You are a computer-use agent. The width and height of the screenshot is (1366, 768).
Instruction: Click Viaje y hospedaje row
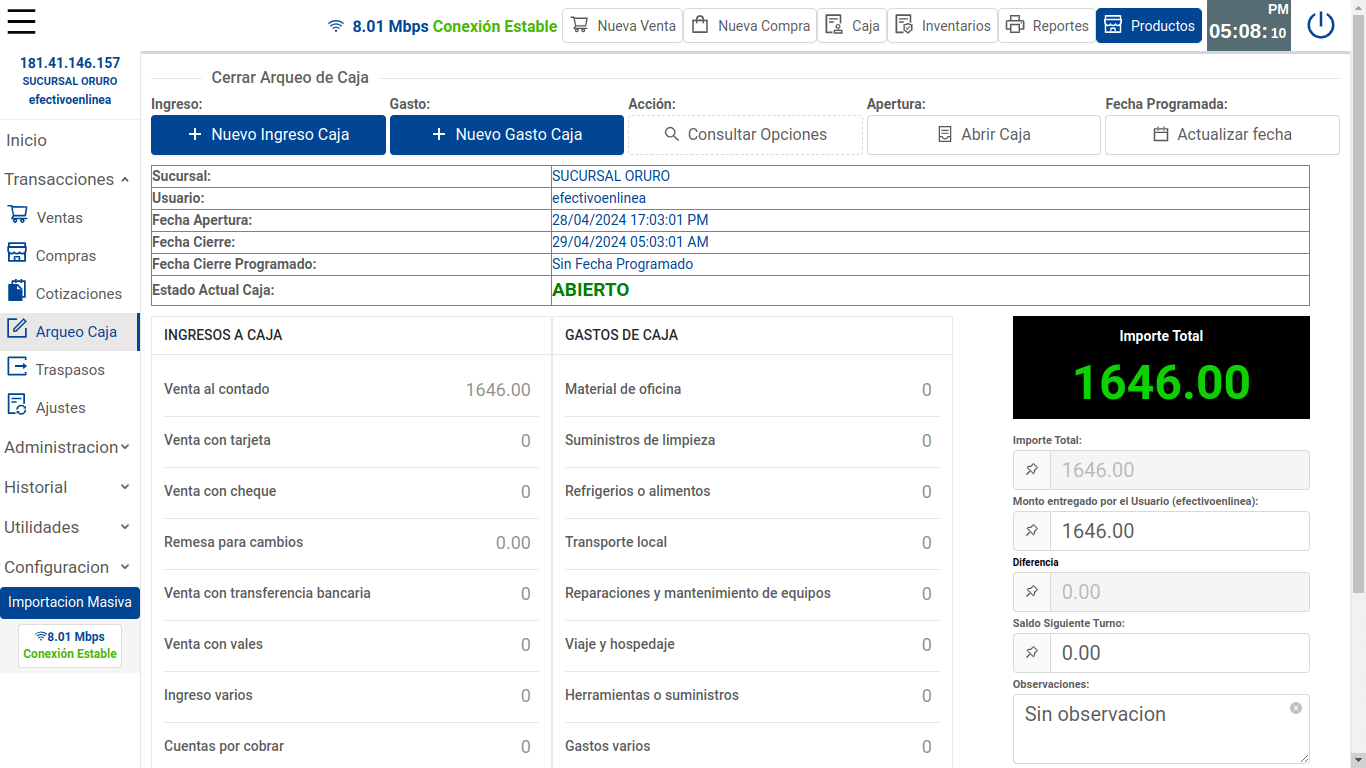752,645
